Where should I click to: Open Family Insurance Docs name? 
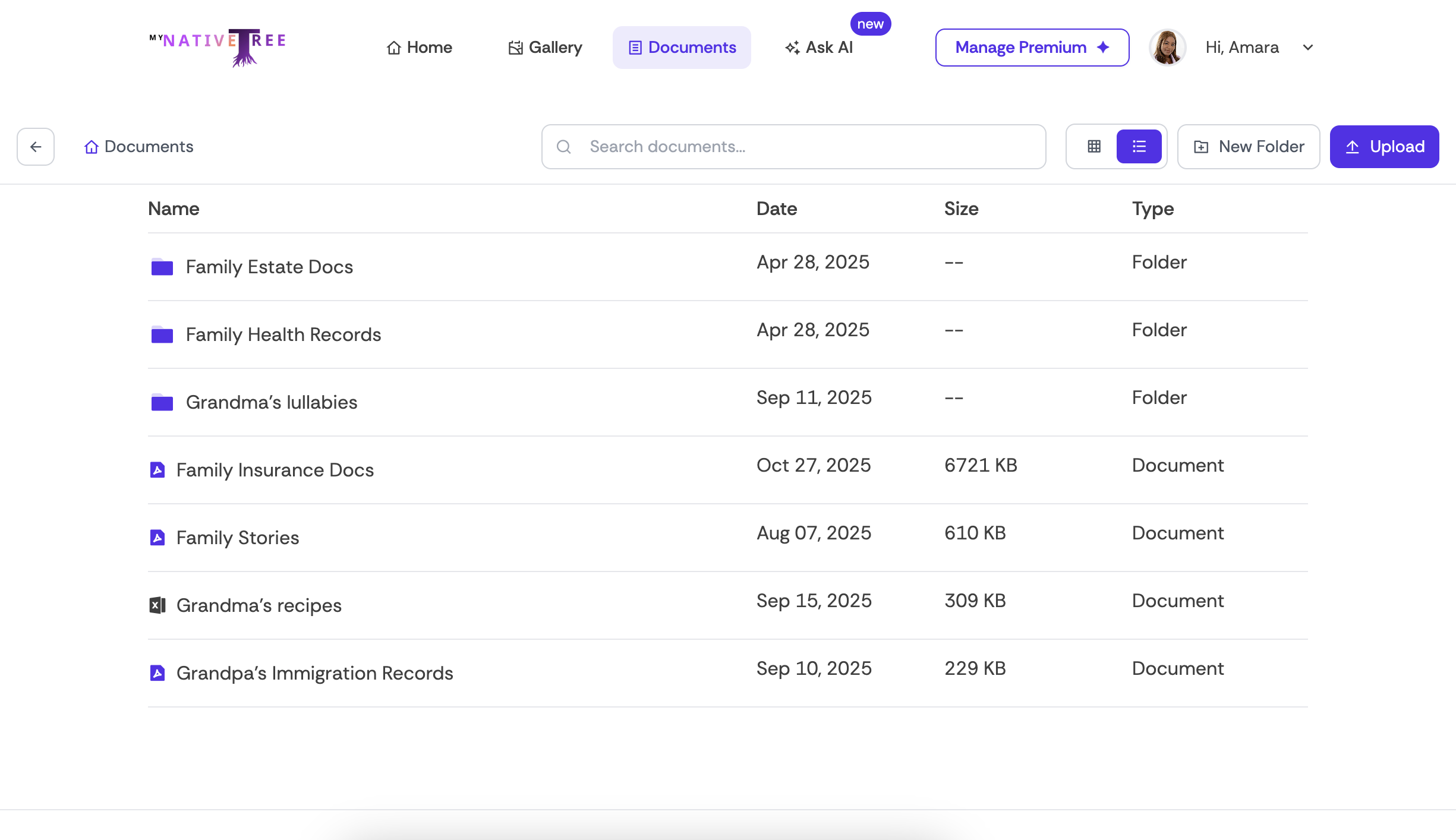(x=275, y=470)
